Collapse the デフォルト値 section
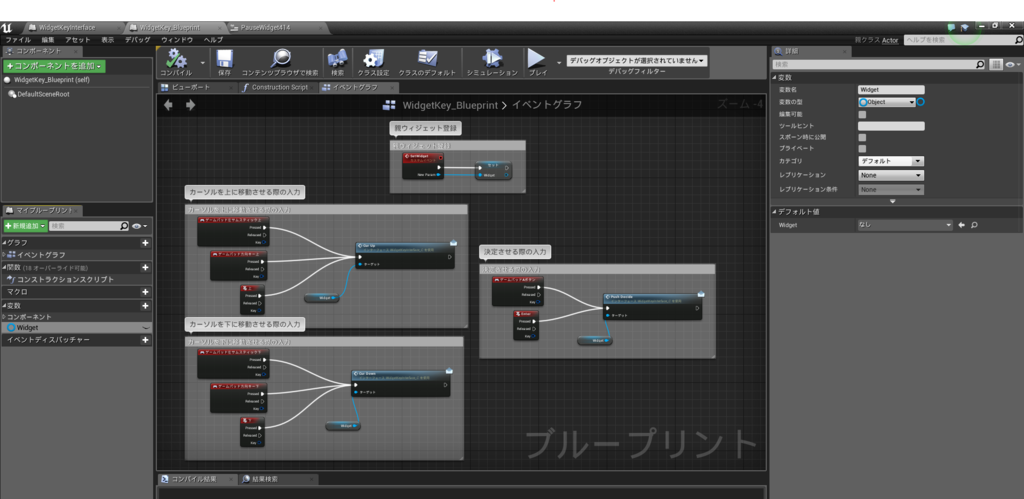1024x499 pixels. tap(775, 212)
